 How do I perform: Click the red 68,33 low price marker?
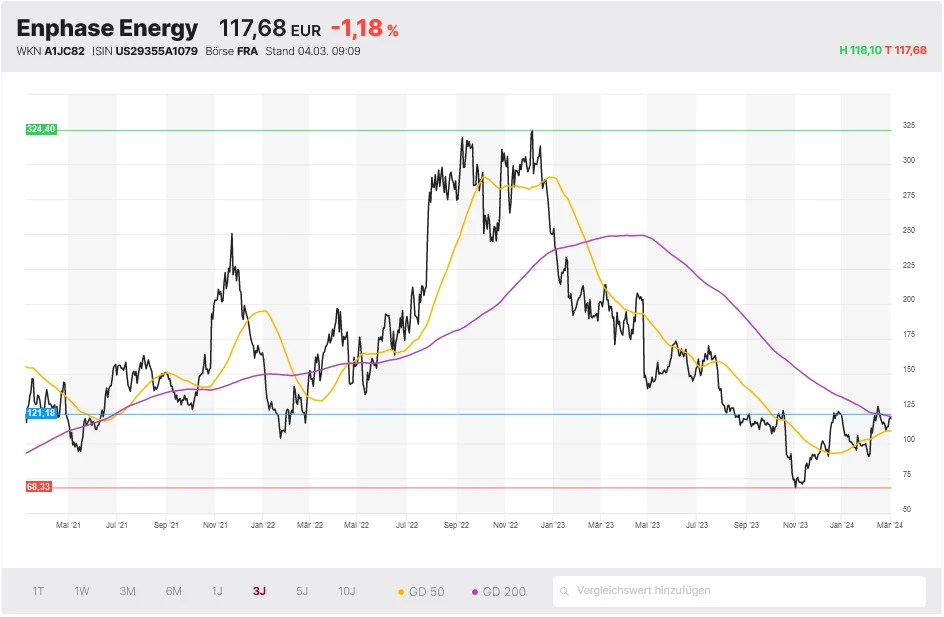[40, 487]
